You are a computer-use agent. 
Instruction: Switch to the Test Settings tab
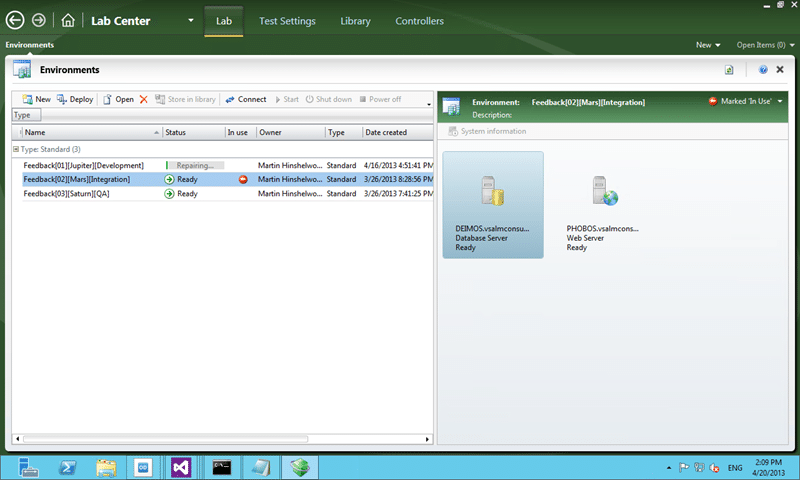287,21
